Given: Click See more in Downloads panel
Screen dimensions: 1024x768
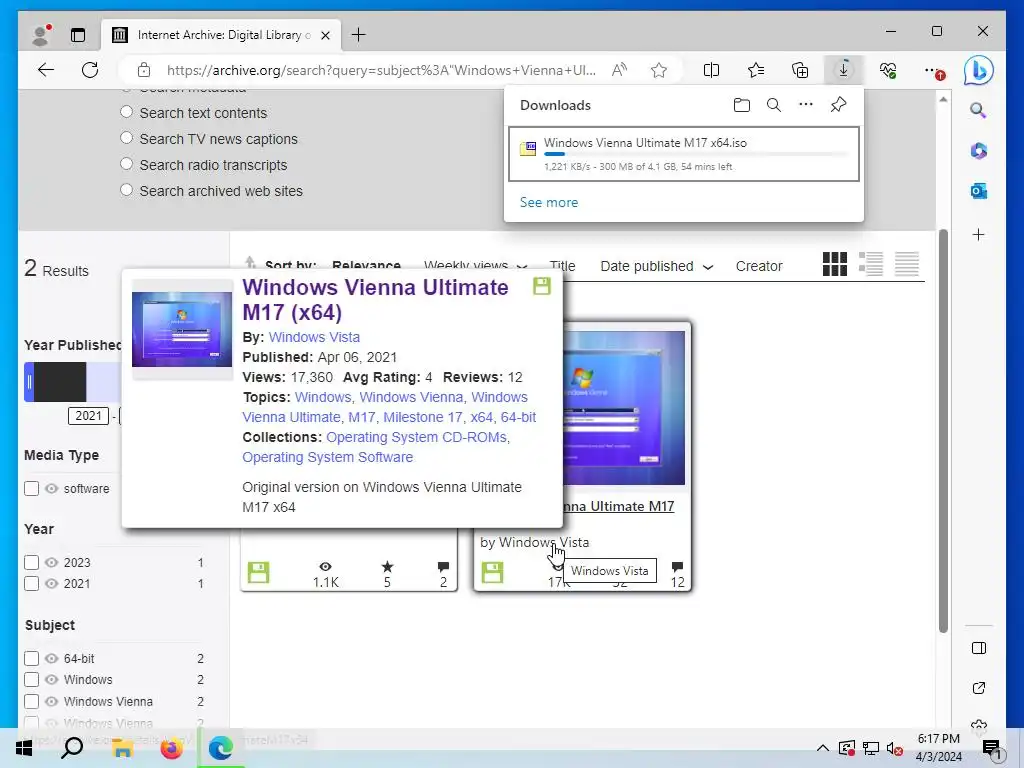Looking at the screenshot, I should click(549, 202).
